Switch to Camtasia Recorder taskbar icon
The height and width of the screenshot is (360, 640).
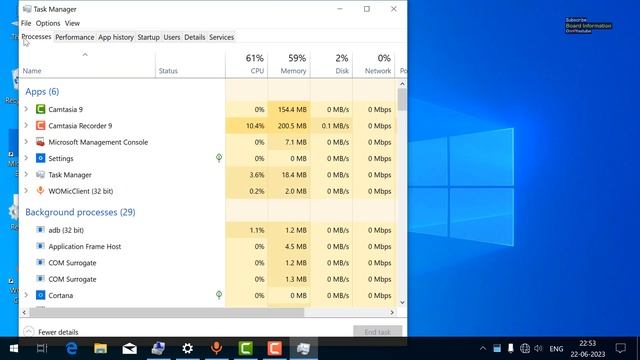coord(274,348)
